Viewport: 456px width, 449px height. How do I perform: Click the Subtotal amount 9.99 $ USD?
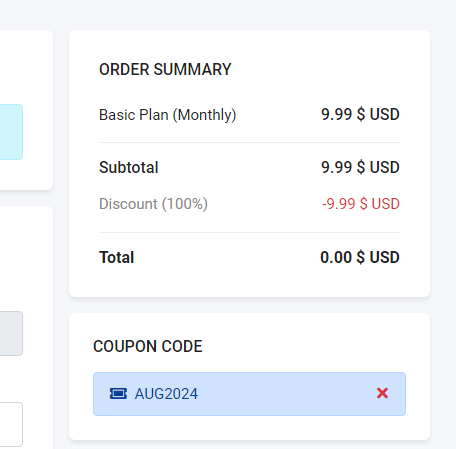click(360, 167)
